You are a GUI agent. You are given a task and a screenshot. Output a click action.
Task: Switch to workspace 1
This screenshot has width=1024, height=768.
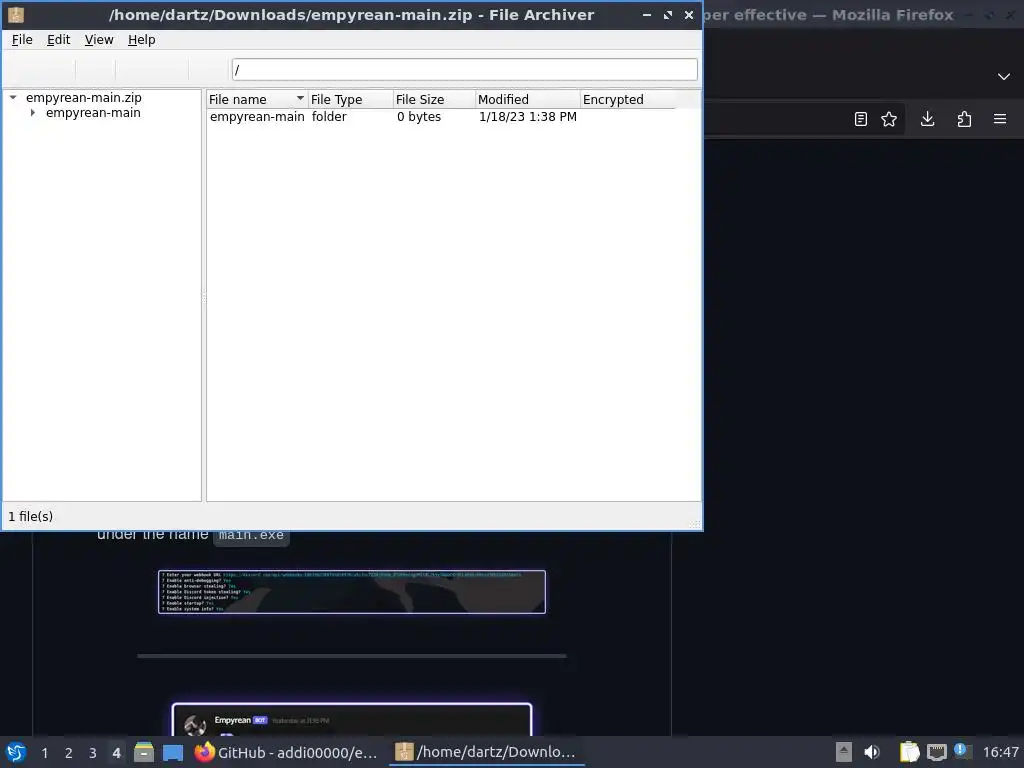tap(44, 753)
